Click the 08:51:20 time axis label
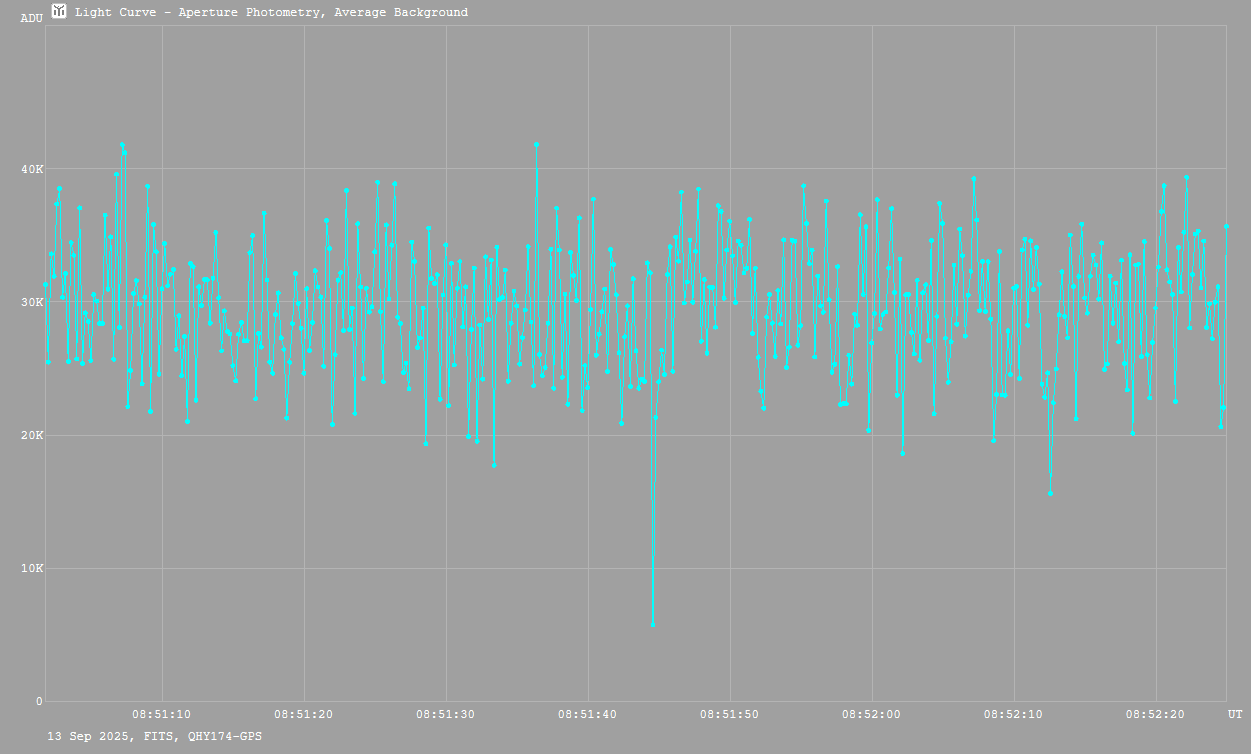The width and height of the screenshot is (1251, 754). pyautogui.click(x=304, y=714)
